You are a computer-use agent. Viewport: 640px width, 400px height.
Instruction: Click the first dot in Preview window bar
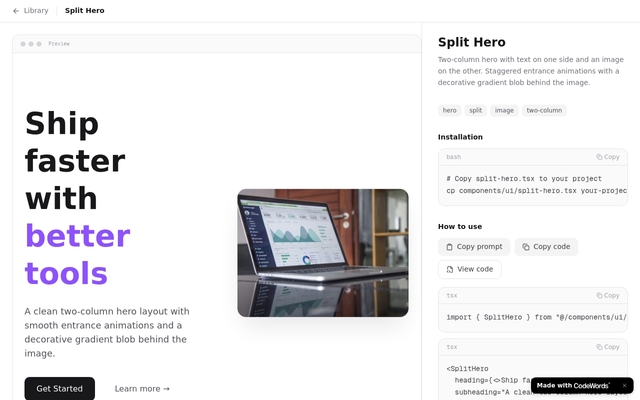coord(23,44)
